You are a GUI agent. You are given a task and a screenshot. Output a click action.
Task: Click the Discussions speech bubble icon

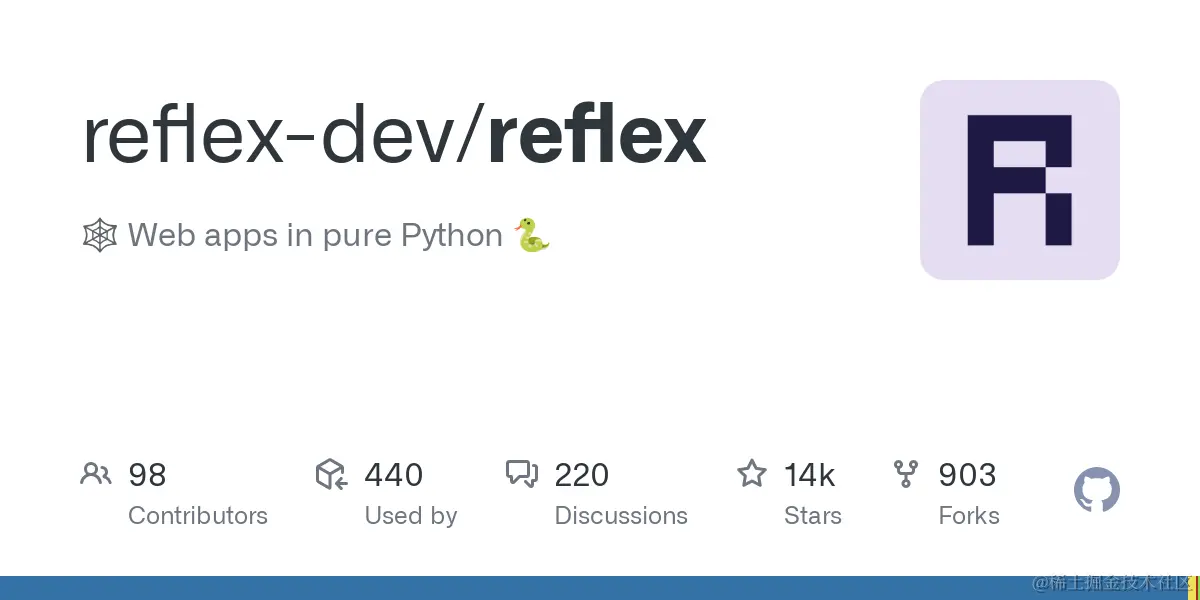pos(522,474)
